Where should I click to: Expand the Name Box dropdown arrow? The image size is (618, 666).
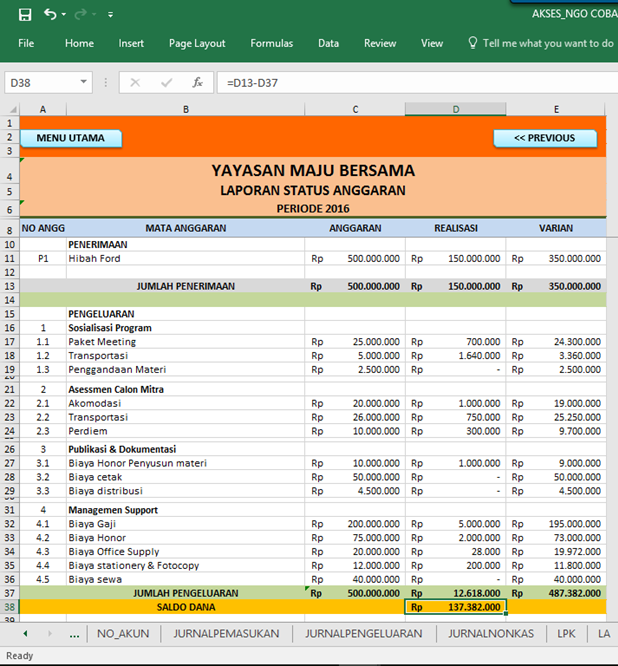tap(83, 82)
